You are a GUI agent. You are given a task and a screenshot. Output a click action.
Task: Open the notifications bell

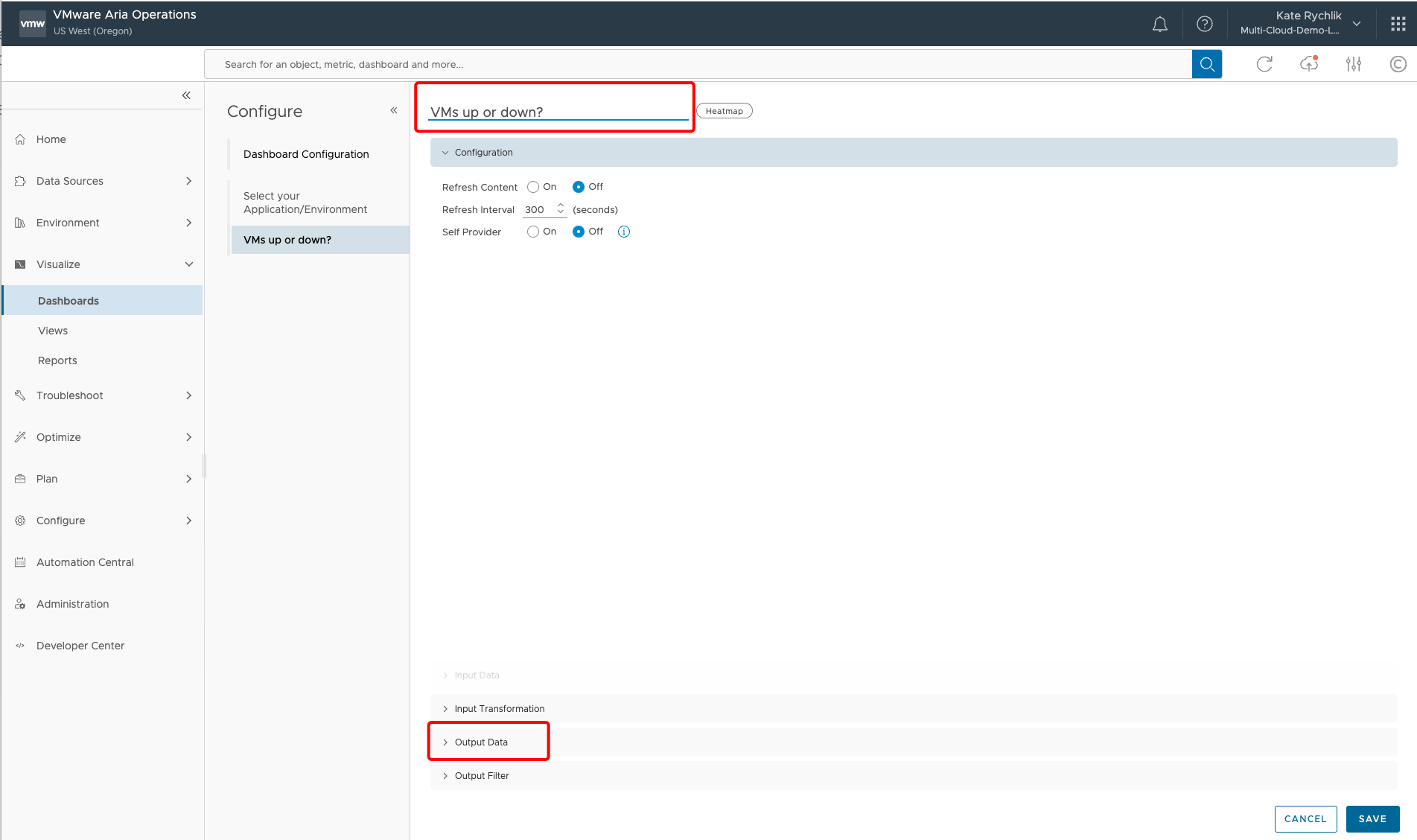pos(1159,23)
